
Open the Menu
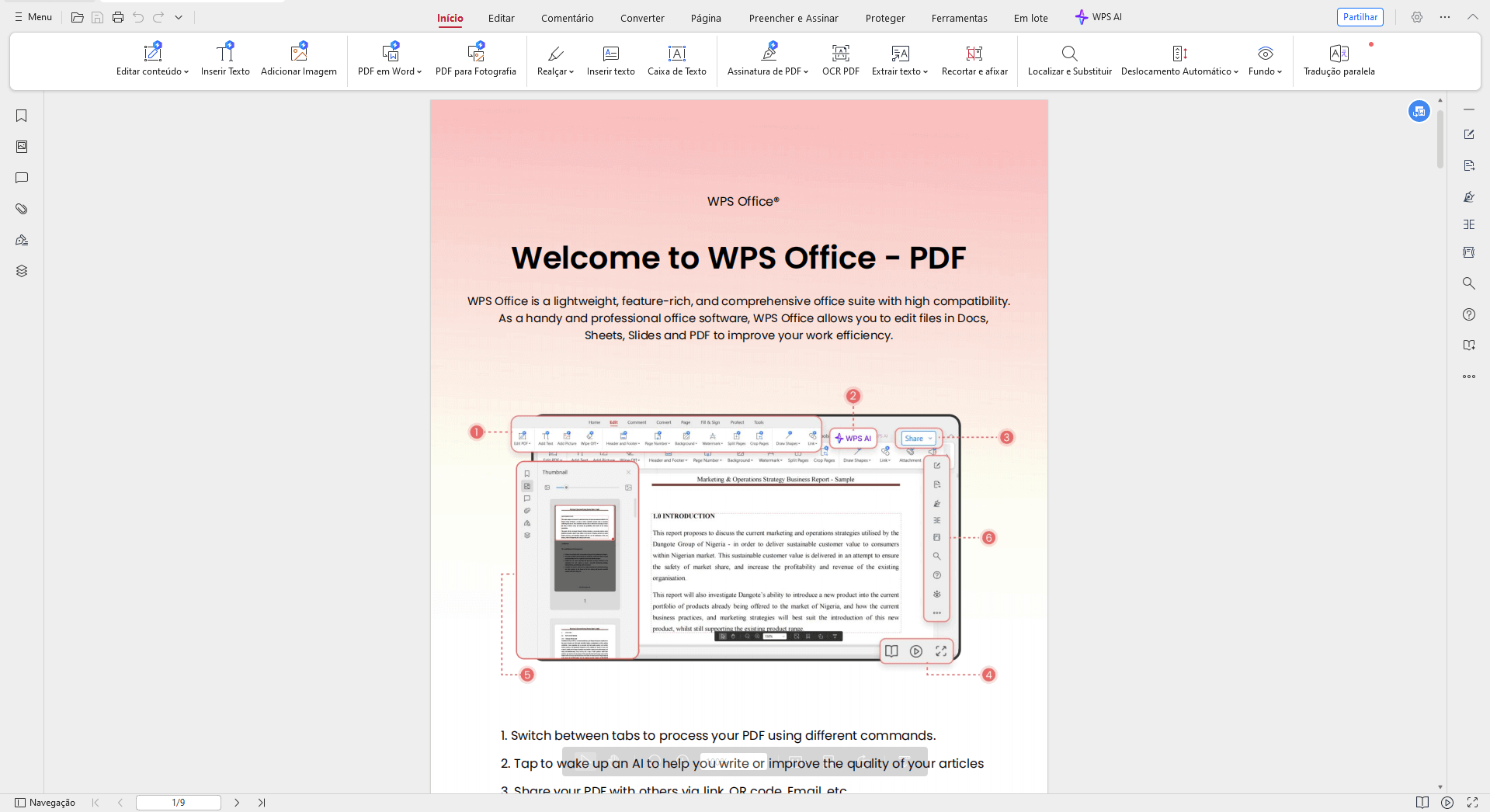pyautogui.click(x=33, y=17)
